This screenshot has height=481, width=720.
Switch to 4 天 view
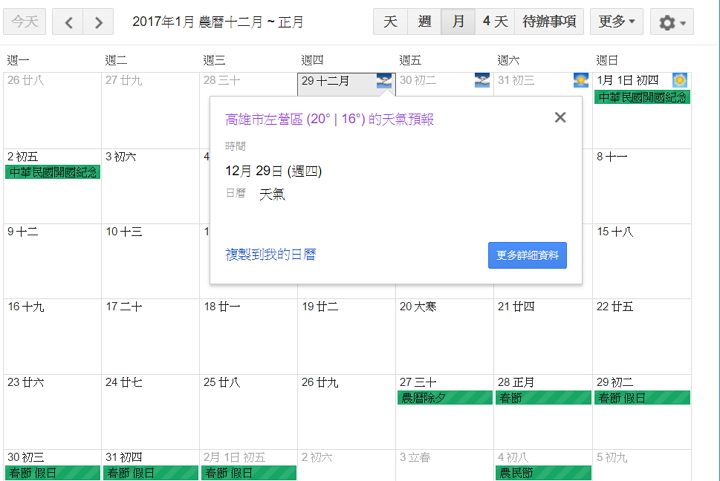point(494,21)
